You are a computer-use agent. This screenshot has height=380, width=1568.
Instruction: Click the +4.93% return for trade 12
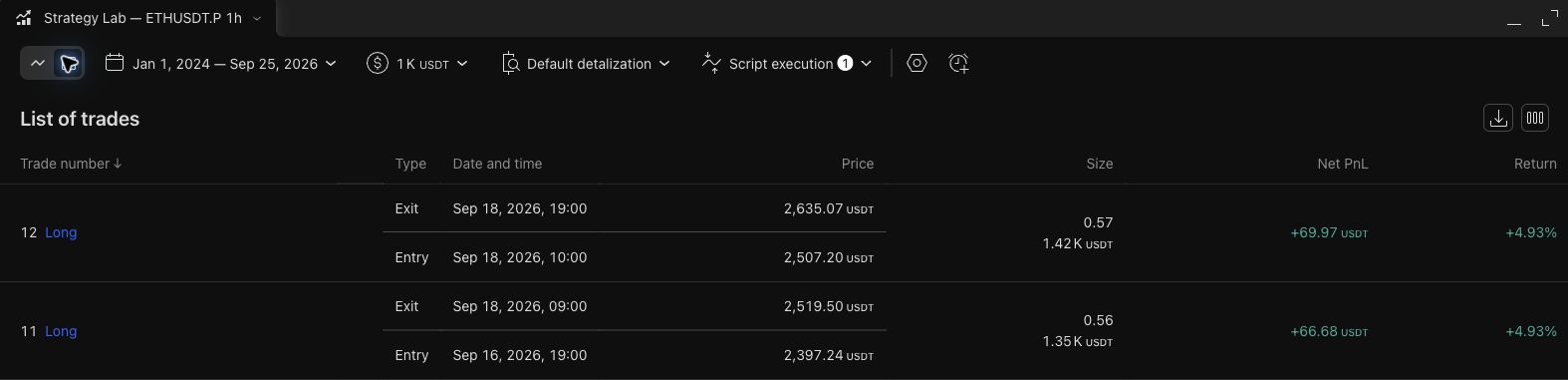click(1531, 232)
